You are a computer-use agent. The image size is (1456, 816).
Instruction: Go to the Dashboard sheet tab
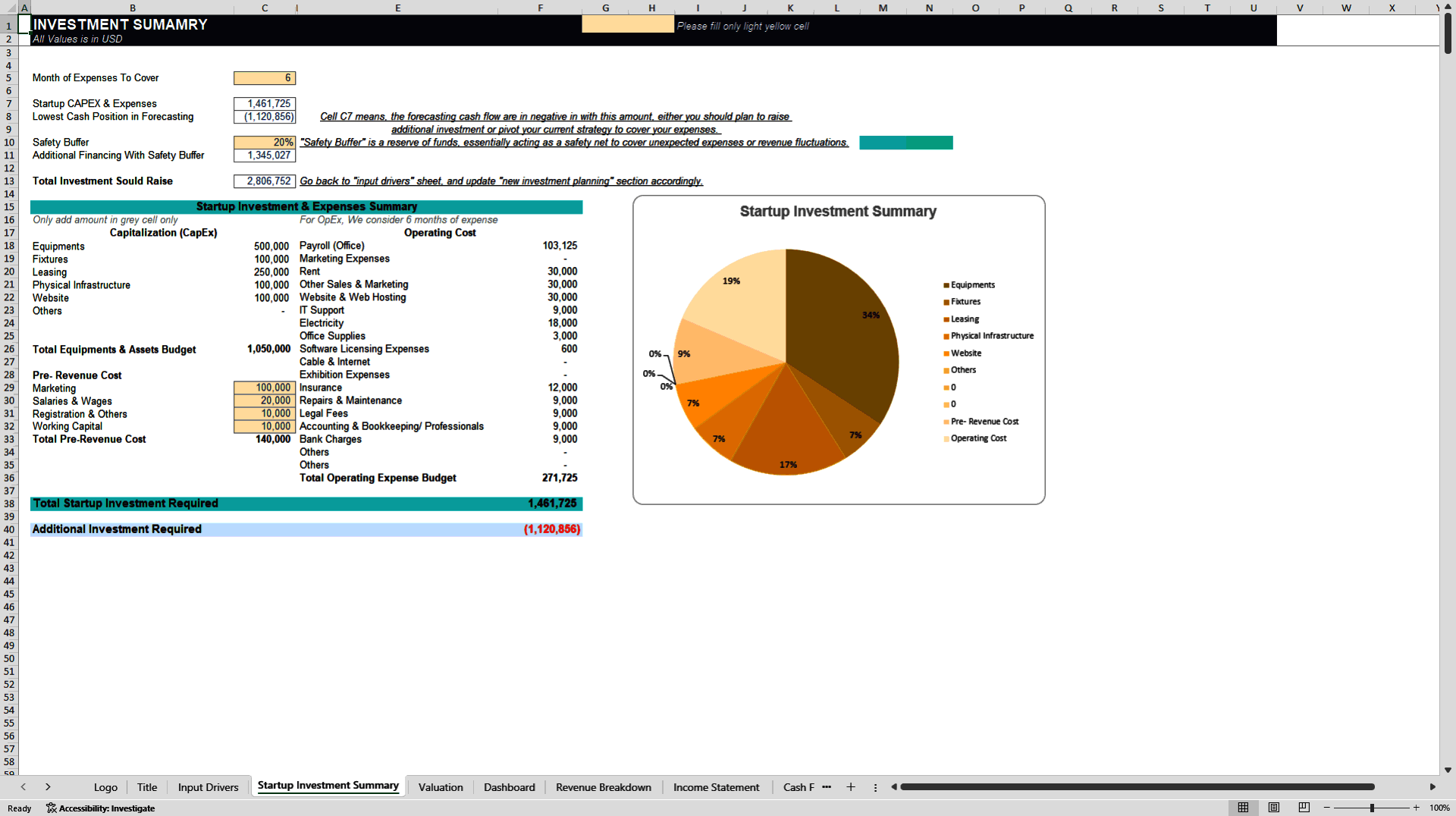(510, 787)
